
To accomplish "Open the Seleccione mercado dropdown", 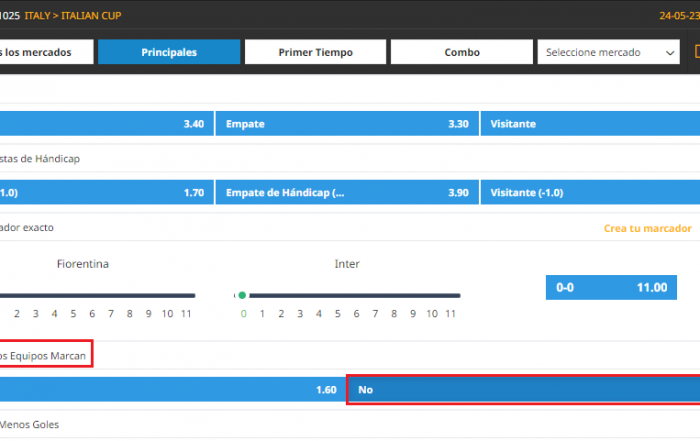I will (608, 52).
